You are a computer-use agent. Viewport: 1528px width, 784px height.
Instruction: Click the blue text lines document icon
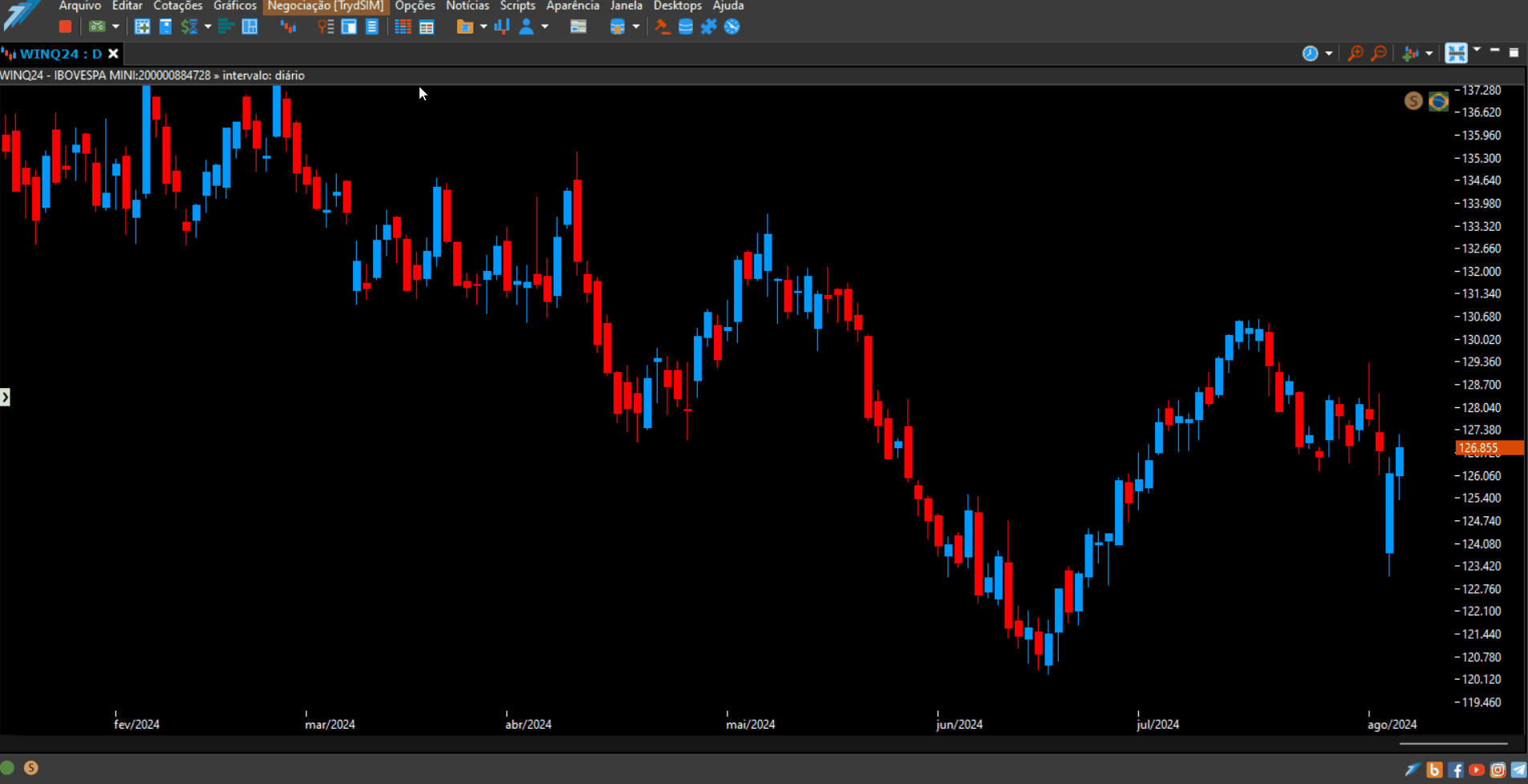(x=371, y=26)
